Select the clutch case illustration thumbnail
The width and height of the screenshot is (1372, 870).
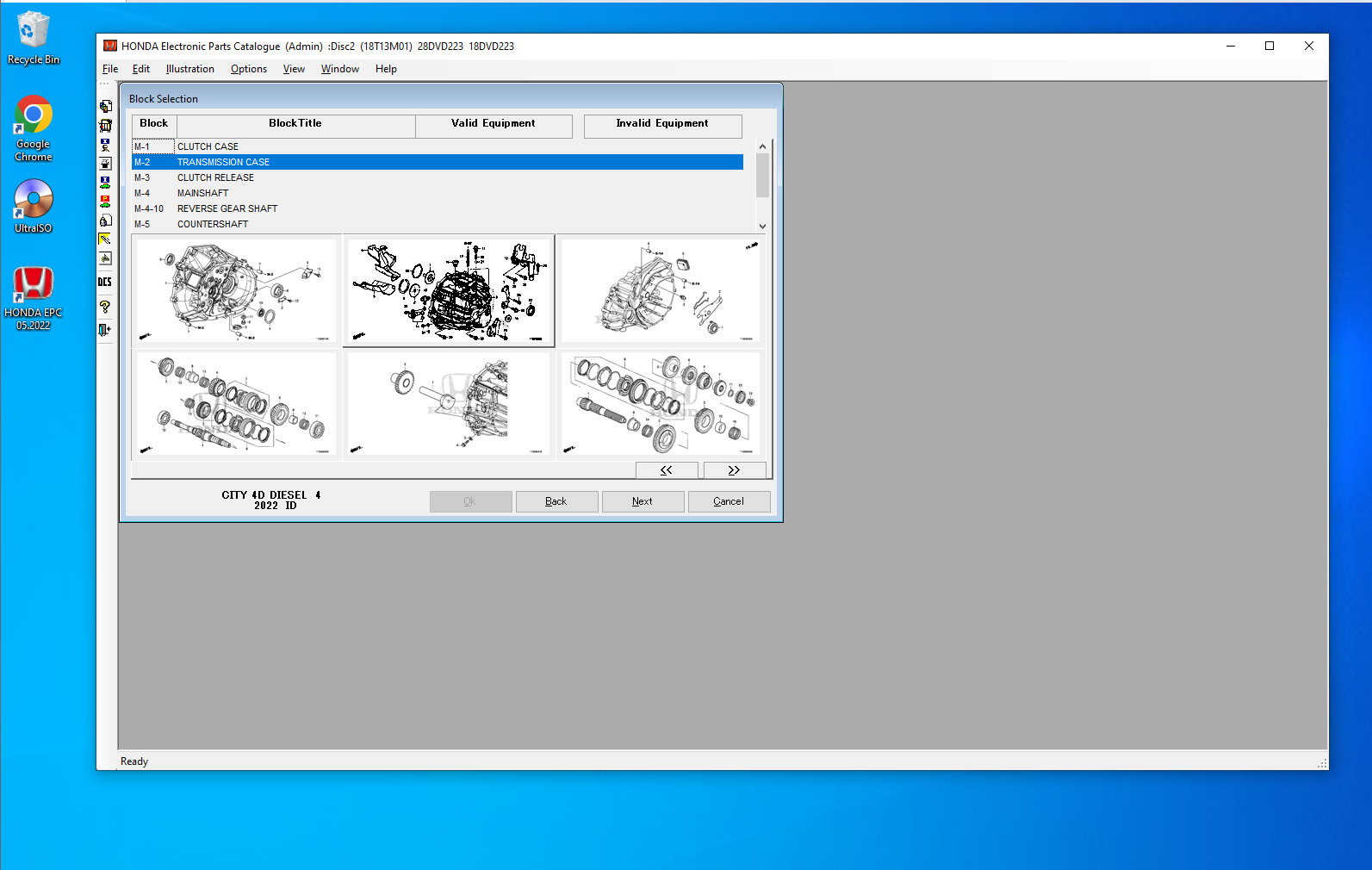click(x=236, y=291)
